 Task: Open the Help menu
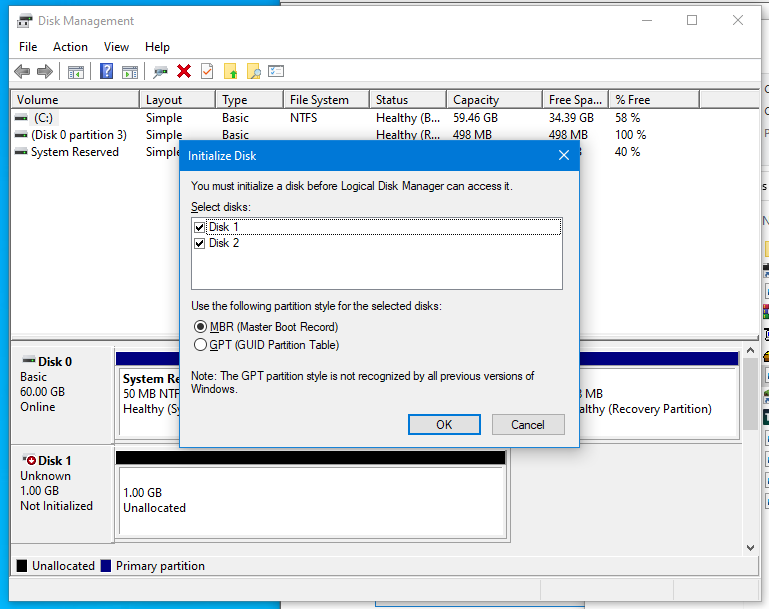click(x=157, y=47)
